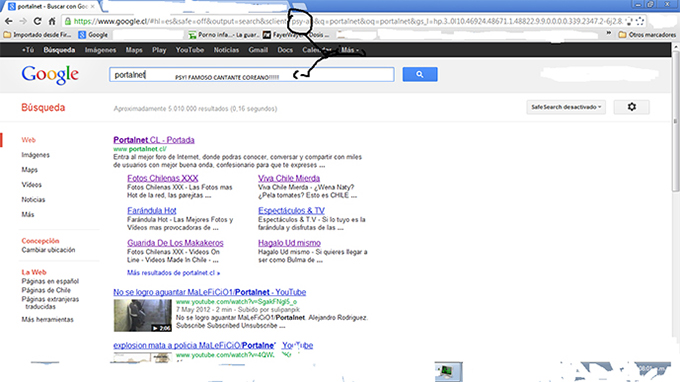680x382 pixels.
Task: Open the settings gear icon
Action: [631, 107]
